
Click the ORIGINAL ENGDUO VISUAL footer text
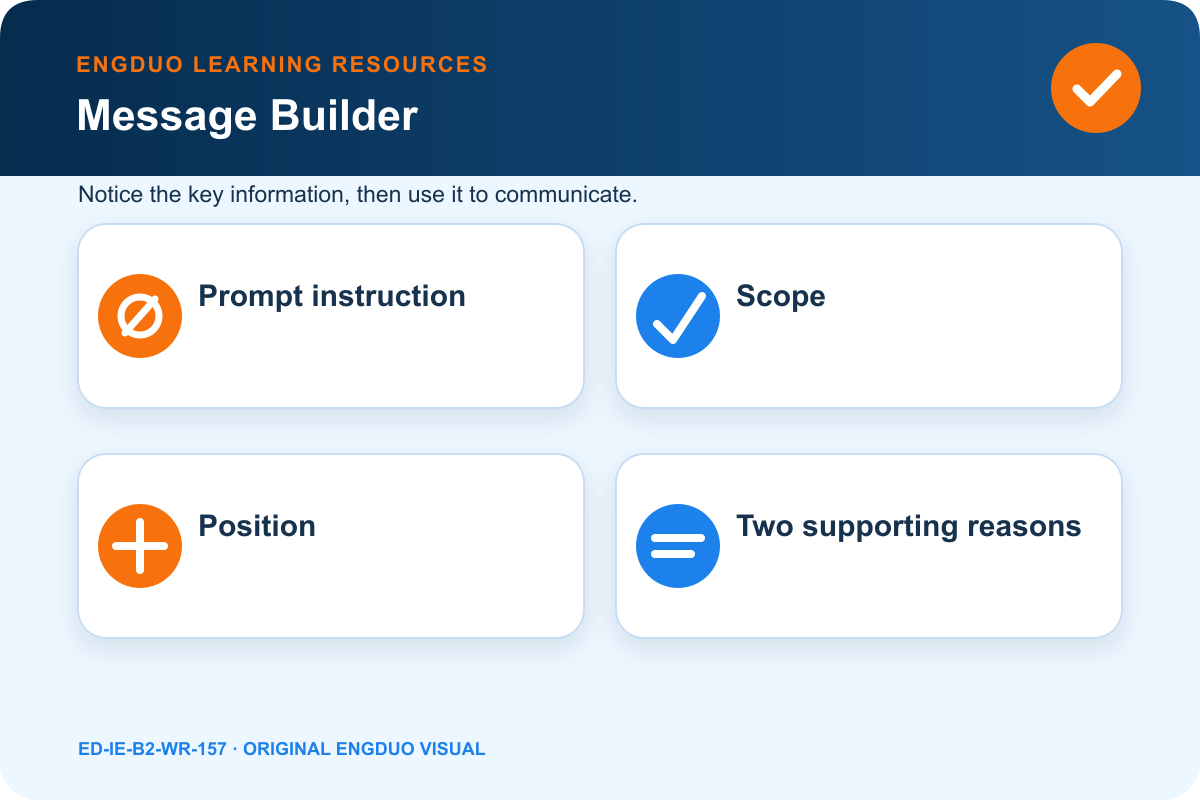[x=364, y=749]
